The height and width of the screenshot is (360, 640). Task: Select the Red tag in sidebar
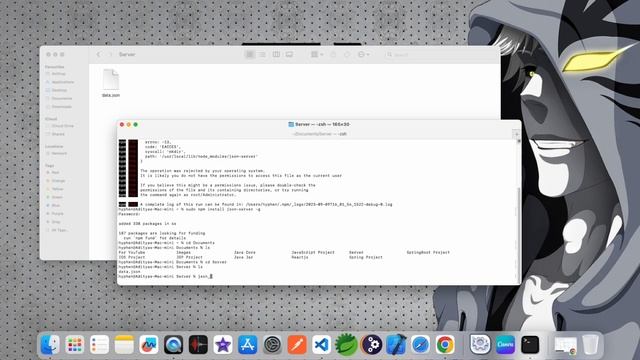pos(53,173)
